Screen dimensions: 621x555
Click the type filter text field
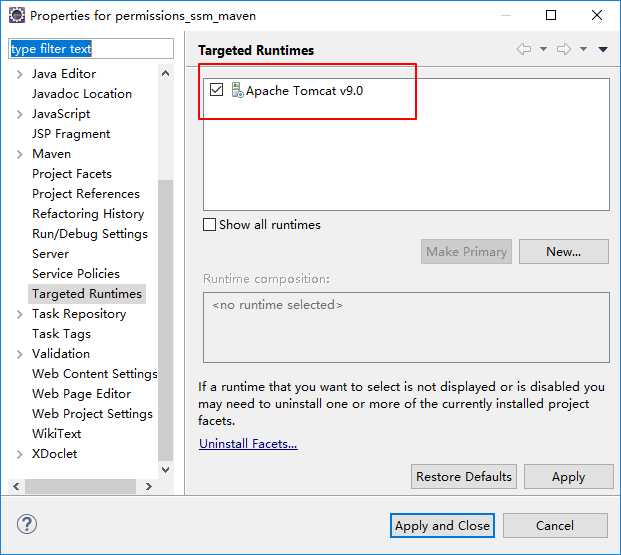coord(91,49)
